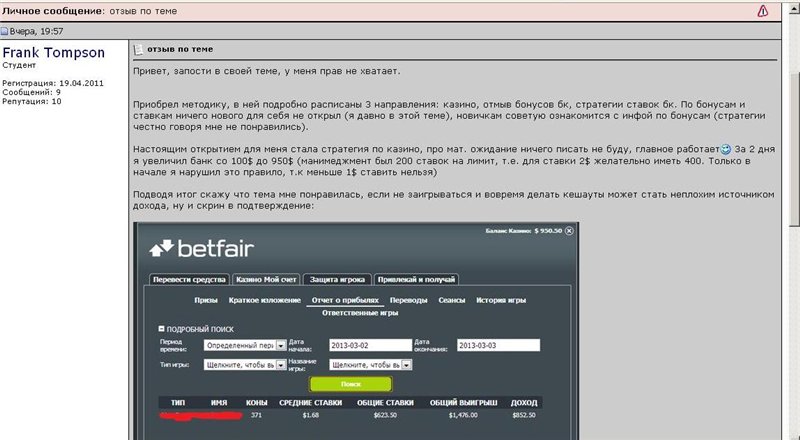Click the ИМЯ column header
Viewport: 800px width, 440px height.
pyautogui.click(x=219, y=403)
